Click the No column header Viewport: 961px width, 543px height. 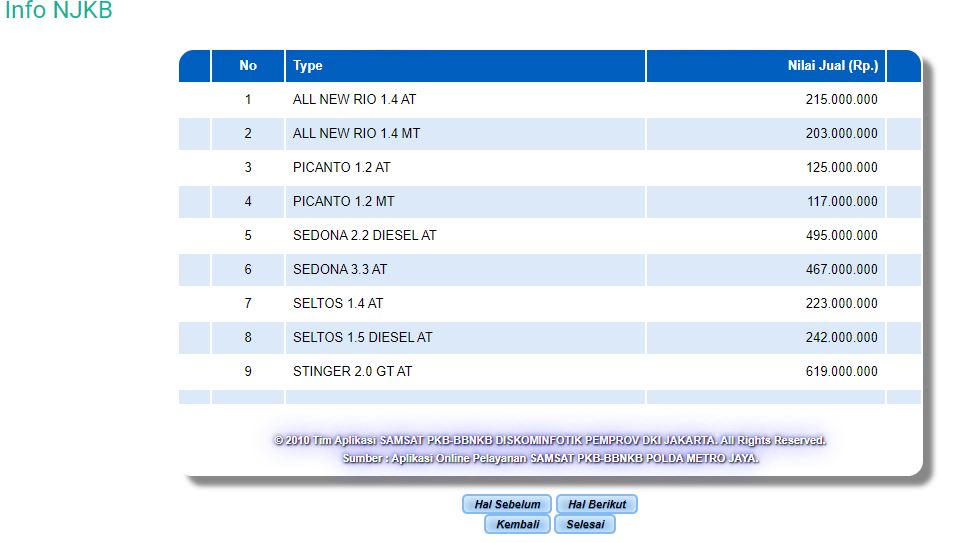point(248,66)
